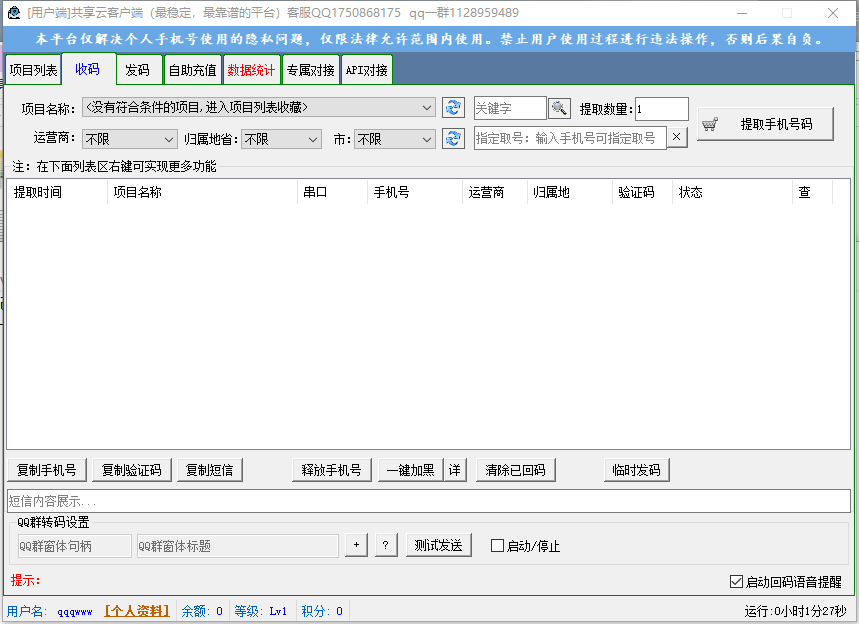
Task: Open the 数据统计 tab
Action: (251, 70)
